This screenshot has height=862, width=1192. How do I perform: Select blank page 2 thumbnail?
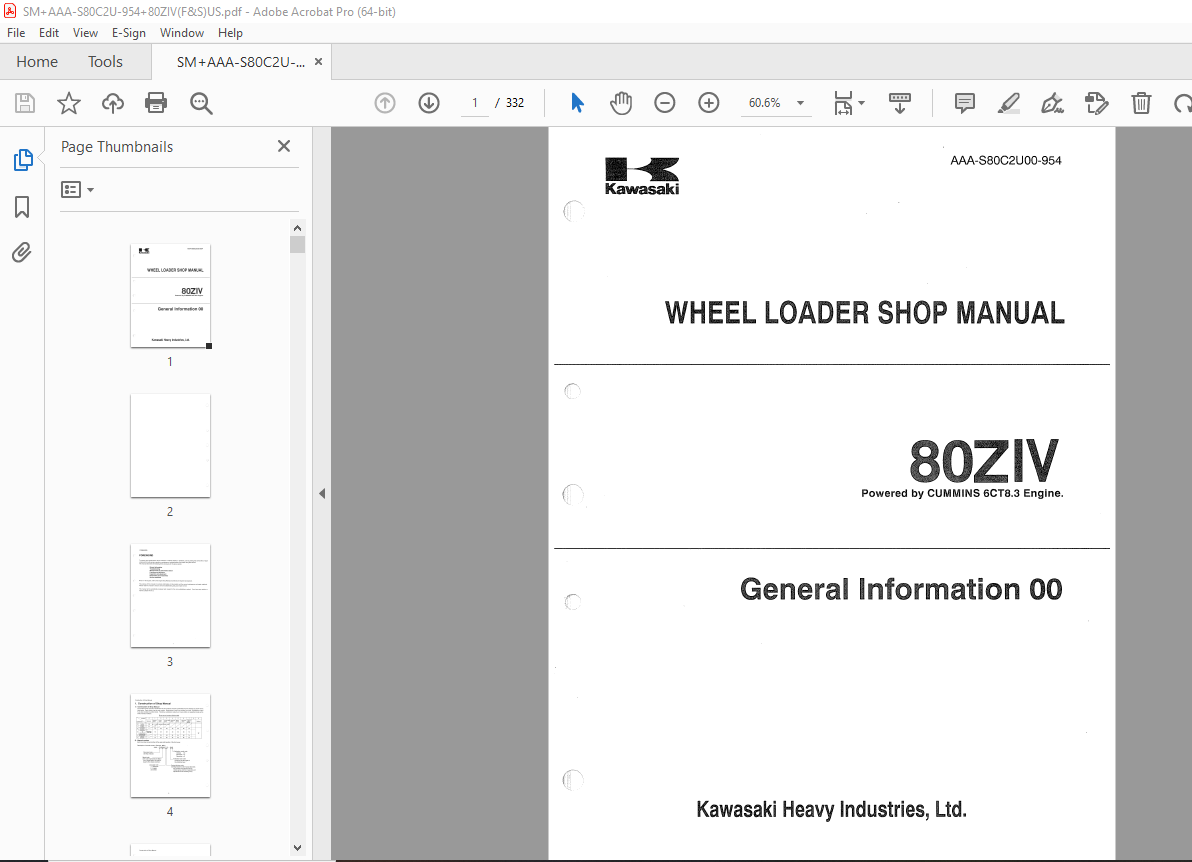point(170,445)
